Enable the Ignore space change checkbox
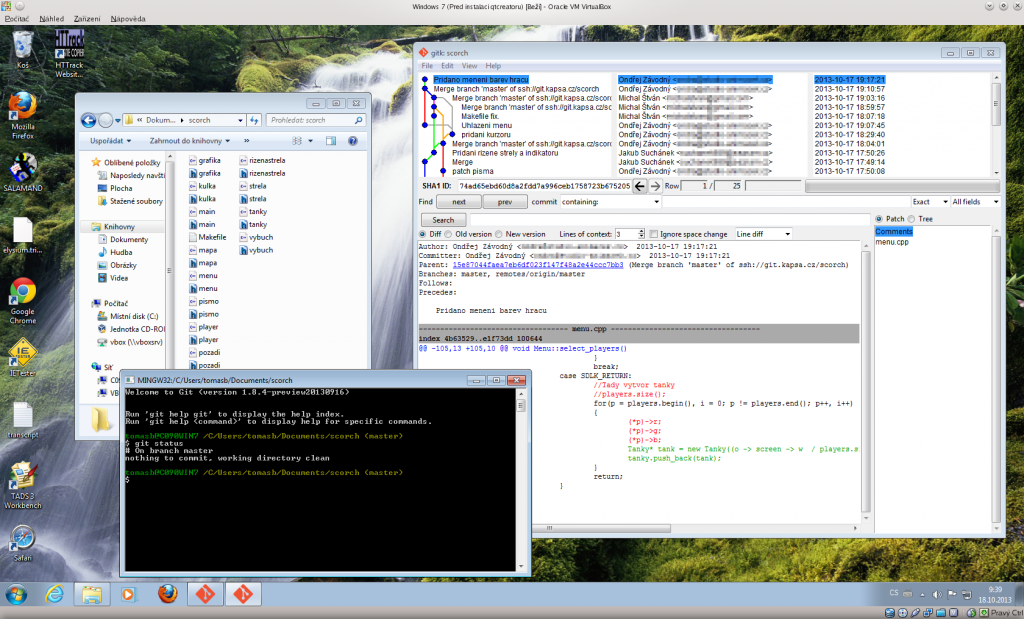This screenshot has height=619, width=1024. (654, 234)
